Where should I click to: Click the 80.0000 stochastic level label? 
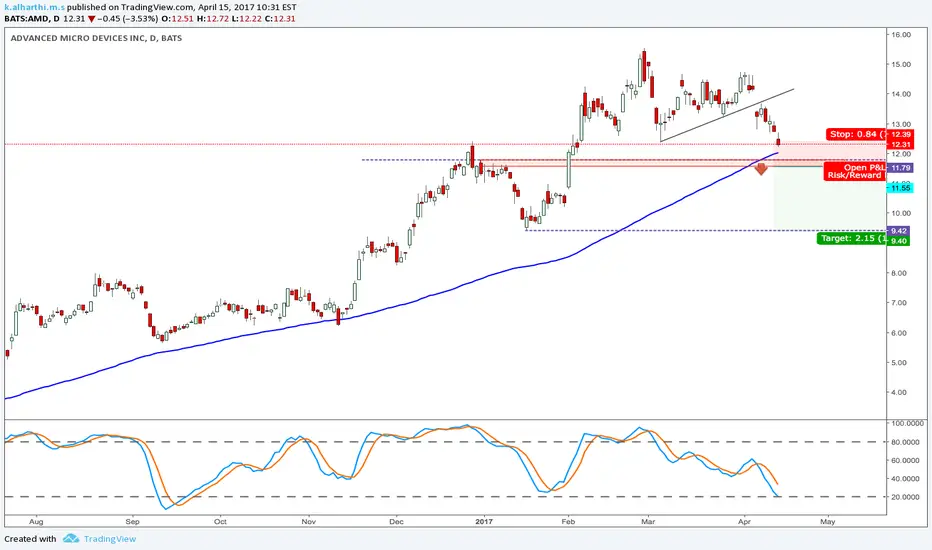(905, 442)
